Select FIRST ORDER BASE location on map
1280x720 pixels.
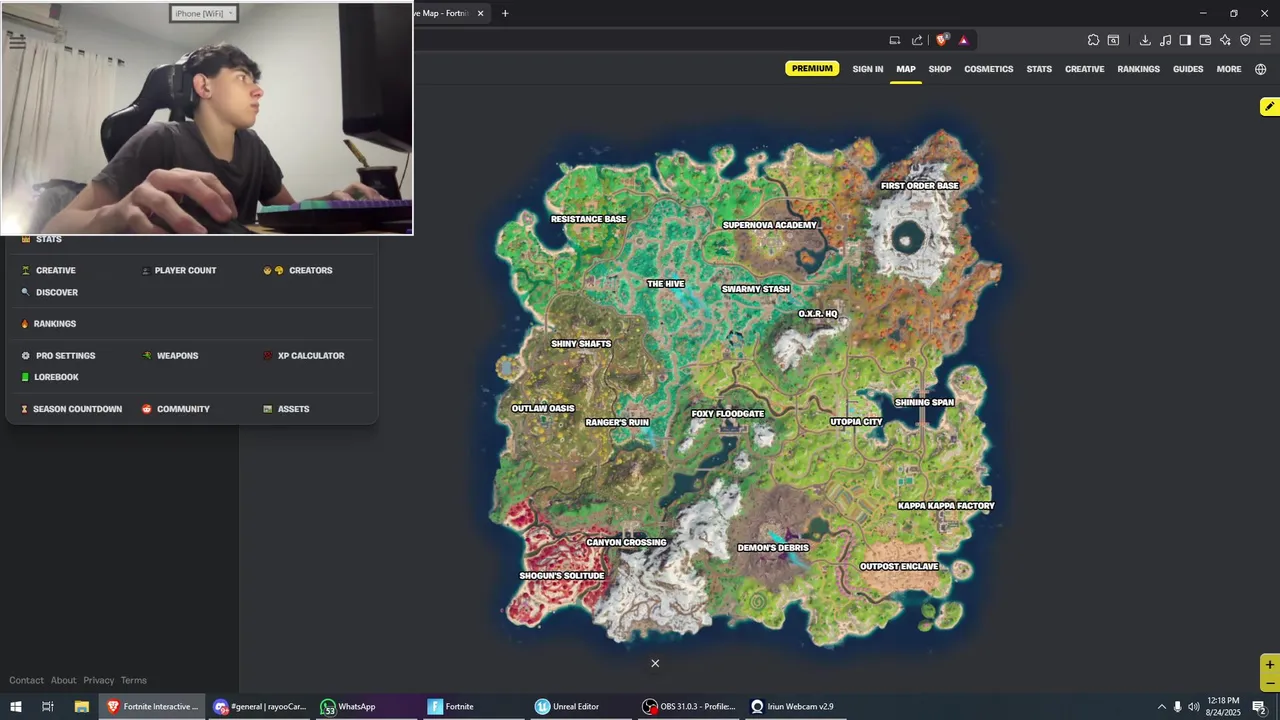(920, 186)
